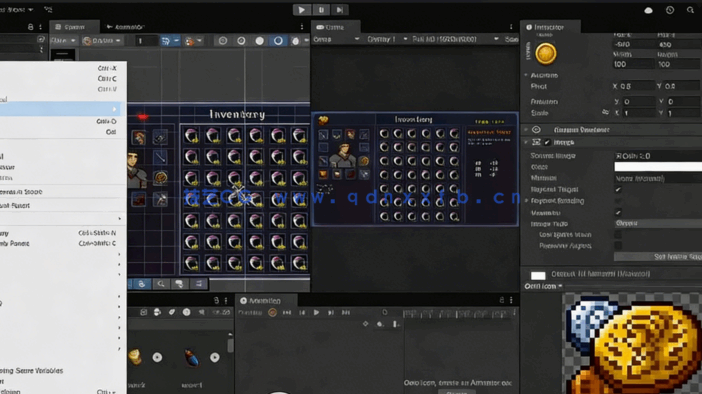Click the gold coin object icon in Inspector

pos(546,54)
